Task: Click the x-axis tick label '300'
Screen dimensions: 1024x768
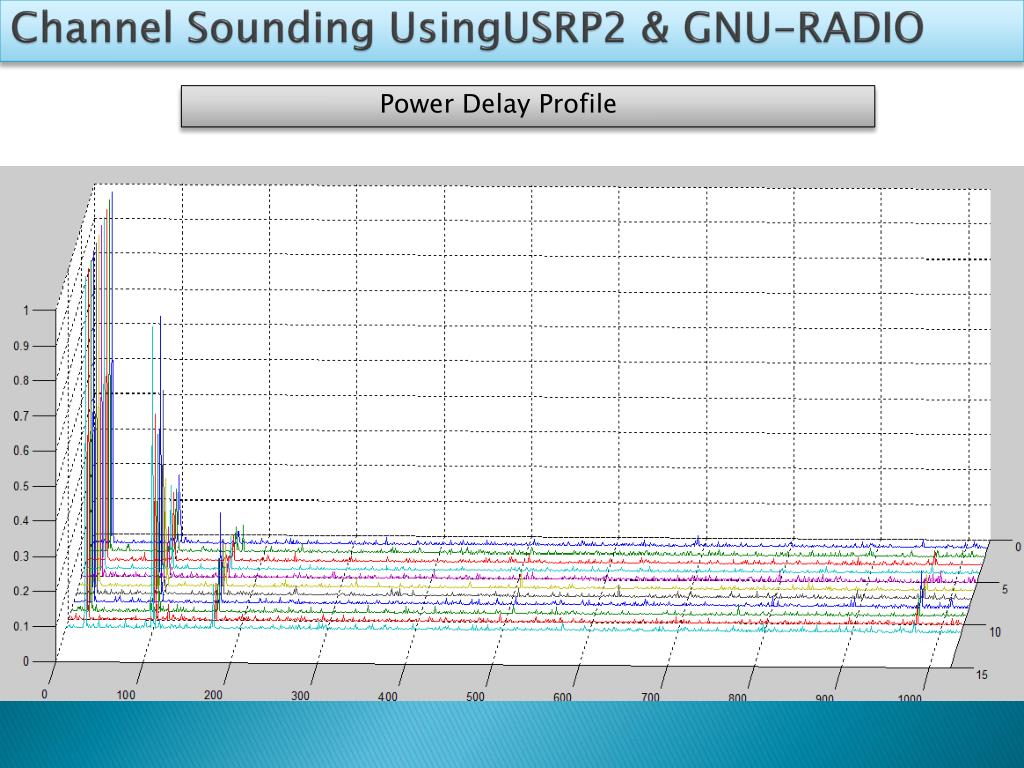Action: tap(300, 696)
